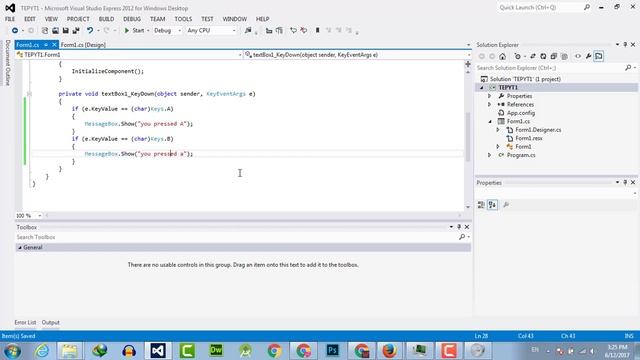Toggle auto-hide pin on Properties panel
This screenshot has height=360, width=640.
(625, 182)
